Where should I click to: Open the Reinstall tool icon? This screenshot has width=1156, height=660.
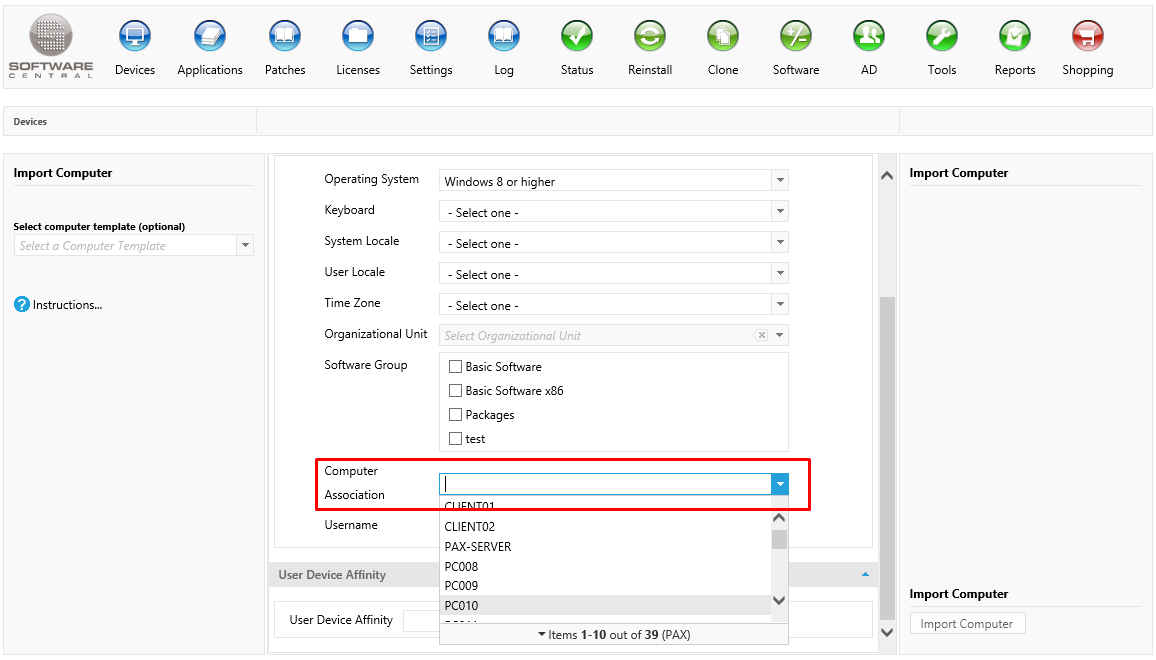[650, 38]
